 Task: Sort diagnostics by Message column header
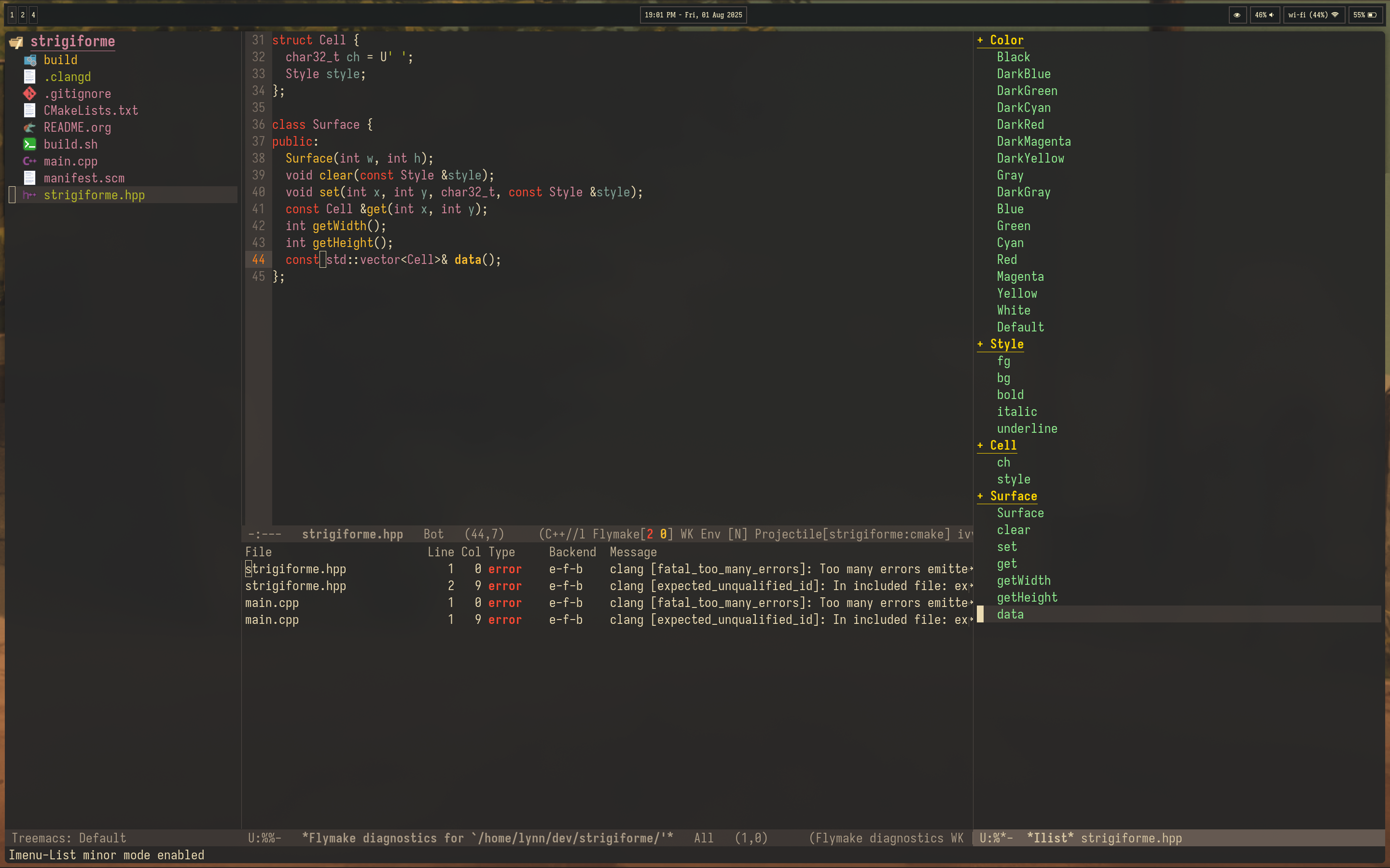click(633, 551)
